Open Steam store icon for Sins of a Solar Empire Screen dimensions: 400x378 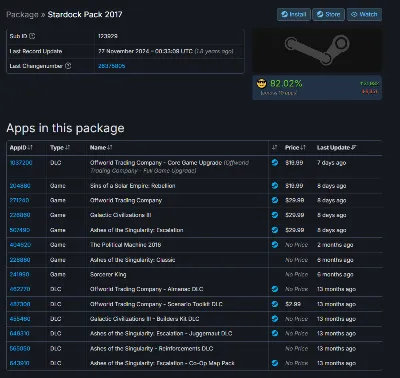coord(275,185)
